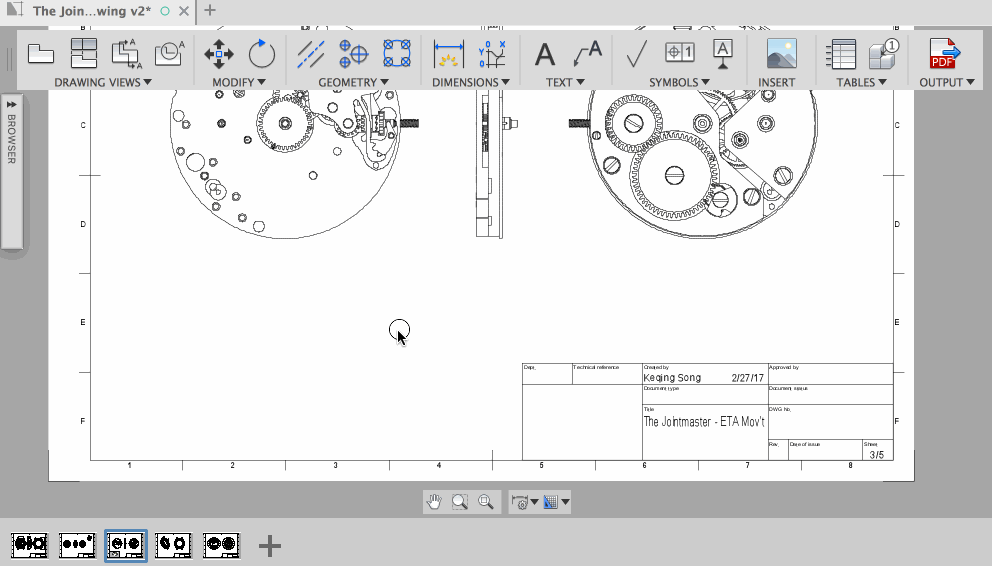Open the Dimensions dropdown menu
This screenshot has width=992, height=566.
point(470,82)
